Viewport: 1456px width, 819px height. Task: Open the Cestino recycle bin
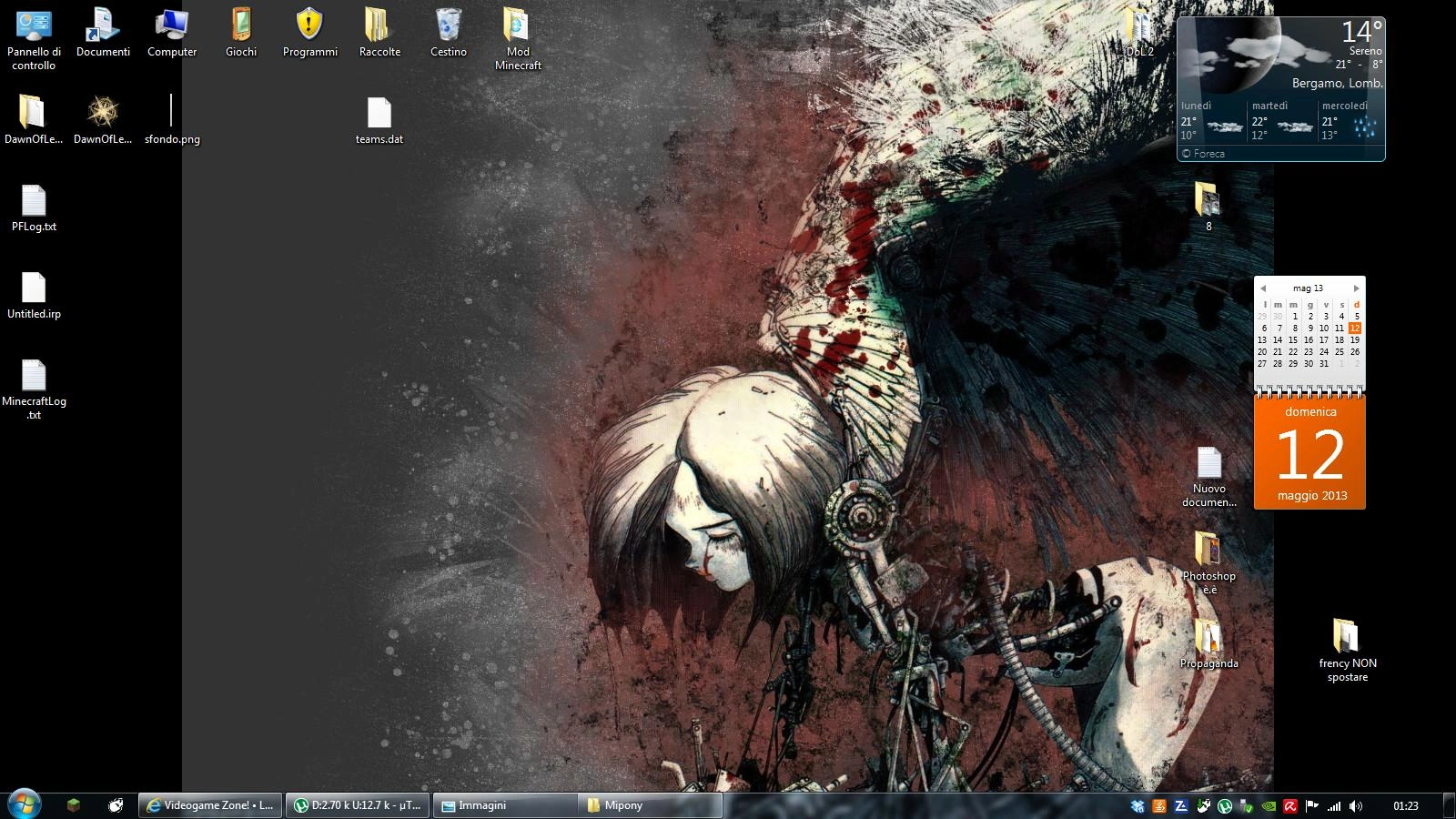coord(449,34)
